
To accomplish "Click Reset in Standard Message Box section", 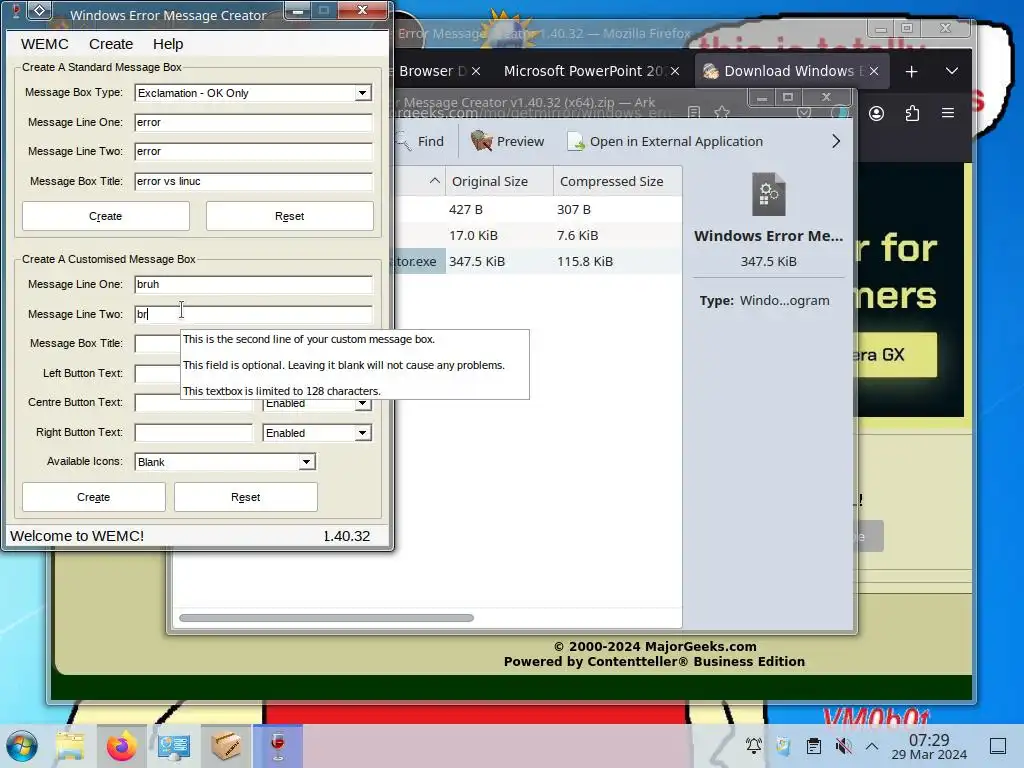I will click(290, 216).
